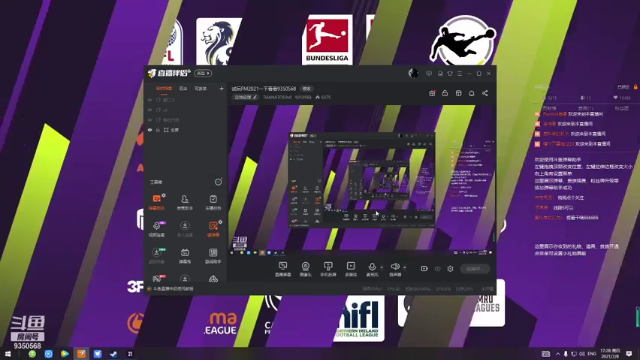640x360 pixels.
Task: Open the Windows notification center
Action: click(629, 353)
